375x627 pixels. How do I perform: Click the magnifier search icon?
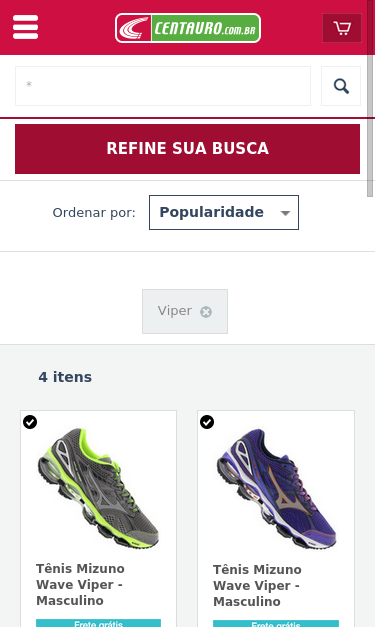pos(341,86)
